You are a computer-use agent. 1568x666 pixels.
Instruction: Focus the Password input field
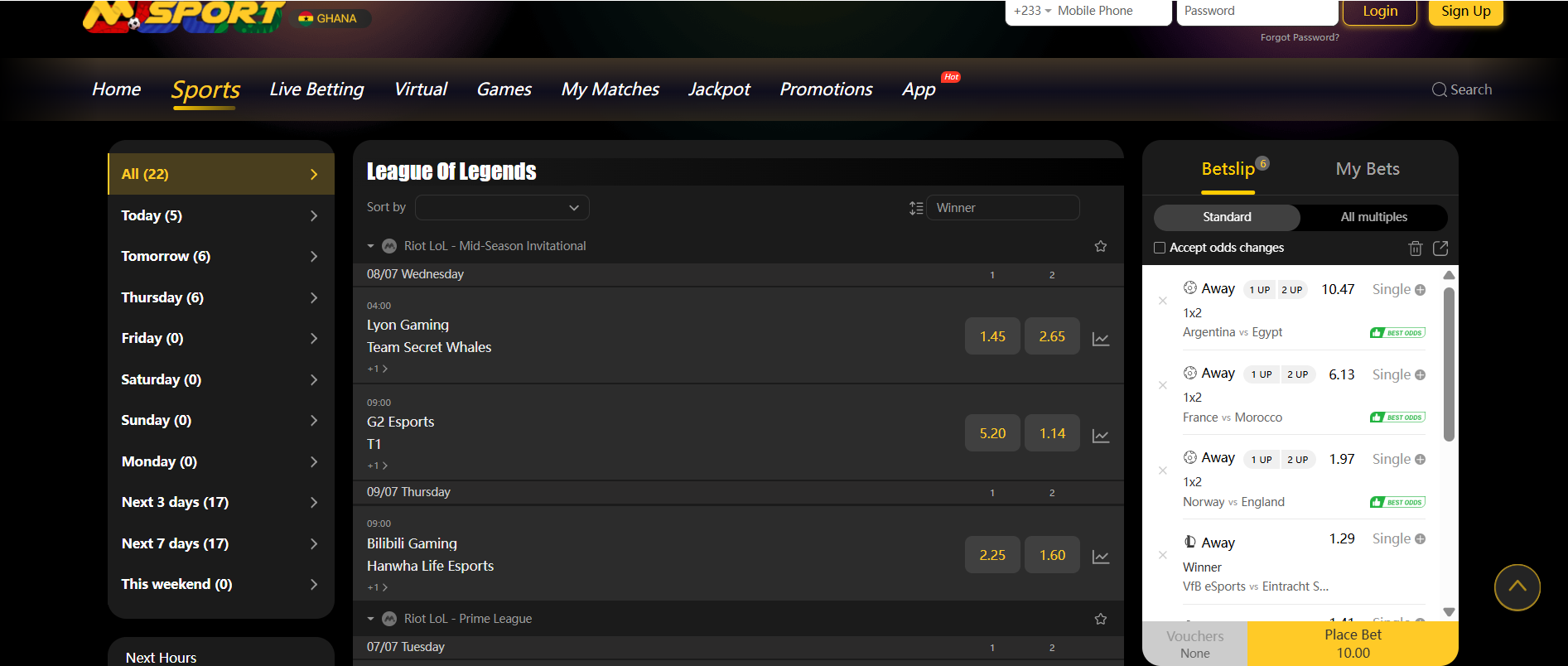[1257, 12]
